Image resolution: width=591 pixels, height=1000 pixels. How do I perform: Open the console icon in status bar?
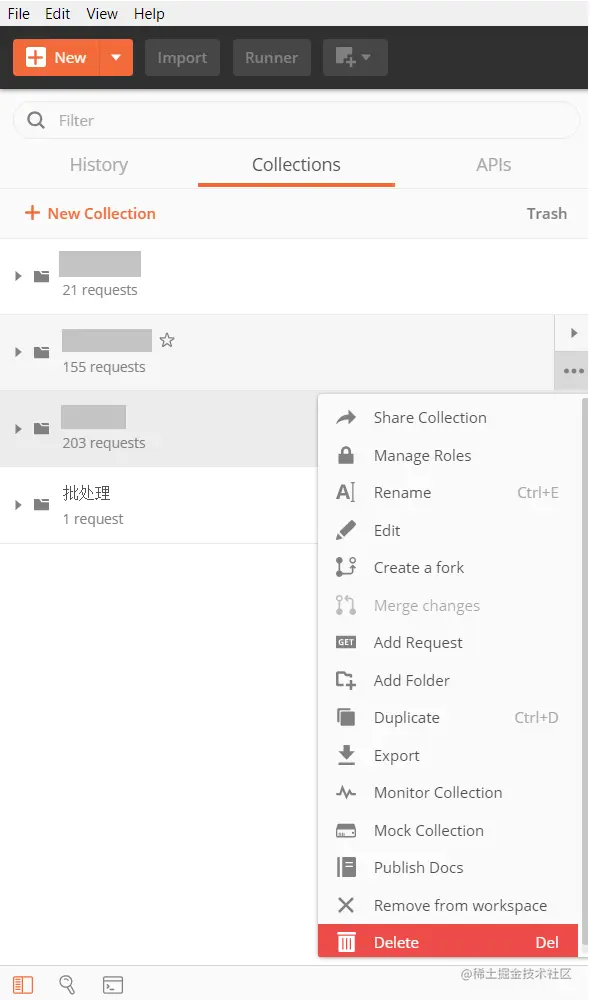click(113, 985)
